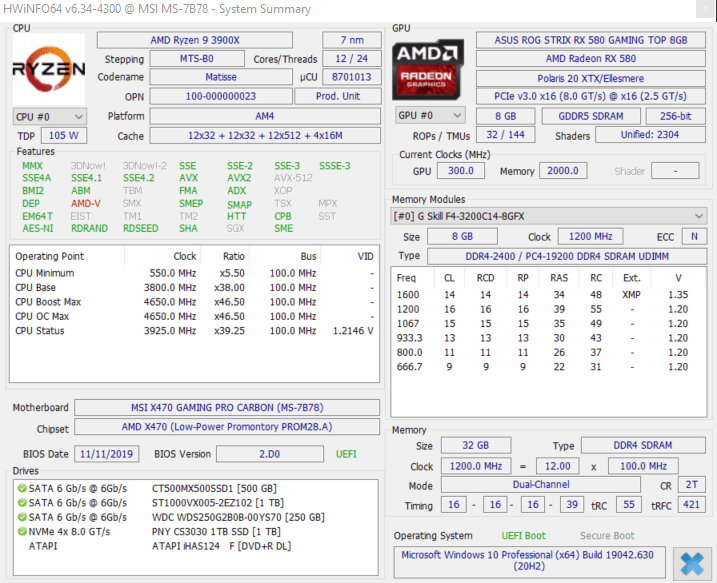Click the OPN field 100-000000023

coord(221,96)
